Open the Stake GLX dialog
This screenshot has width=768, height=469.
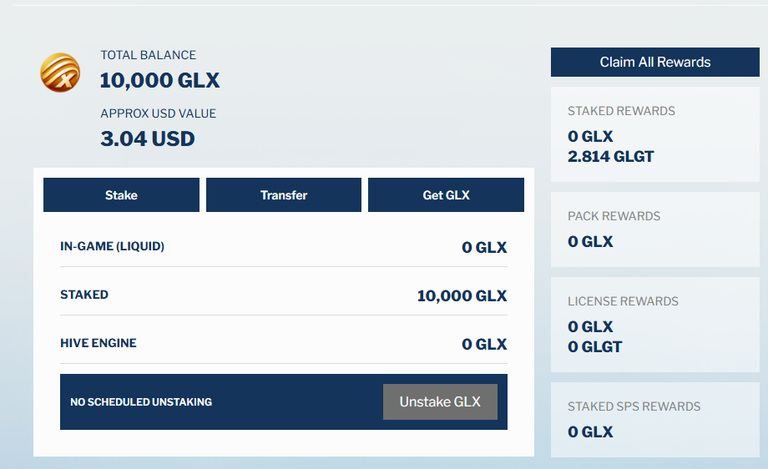coord(121,195)
